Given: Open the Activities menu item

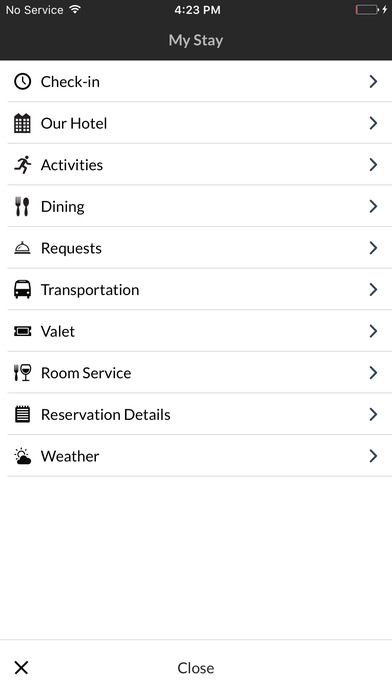Looking at the screenshot, I should [x=200, y=165].
